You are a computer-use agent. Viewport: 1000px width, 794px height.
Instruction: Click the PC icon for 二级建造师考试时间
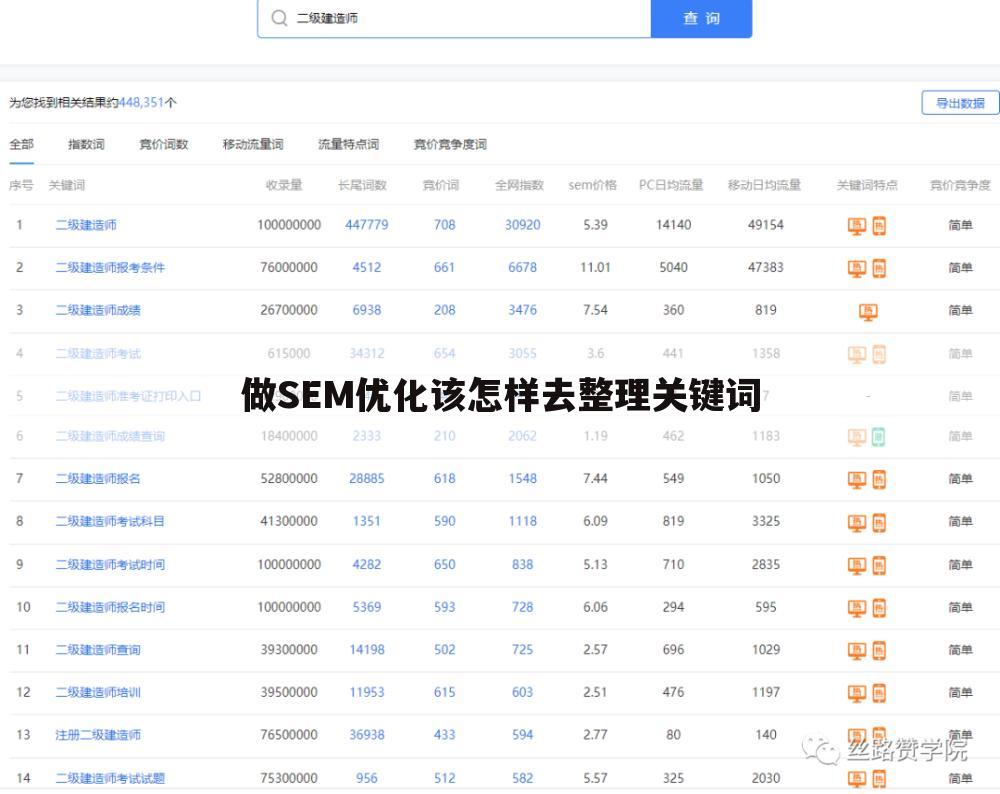point(857,565)
